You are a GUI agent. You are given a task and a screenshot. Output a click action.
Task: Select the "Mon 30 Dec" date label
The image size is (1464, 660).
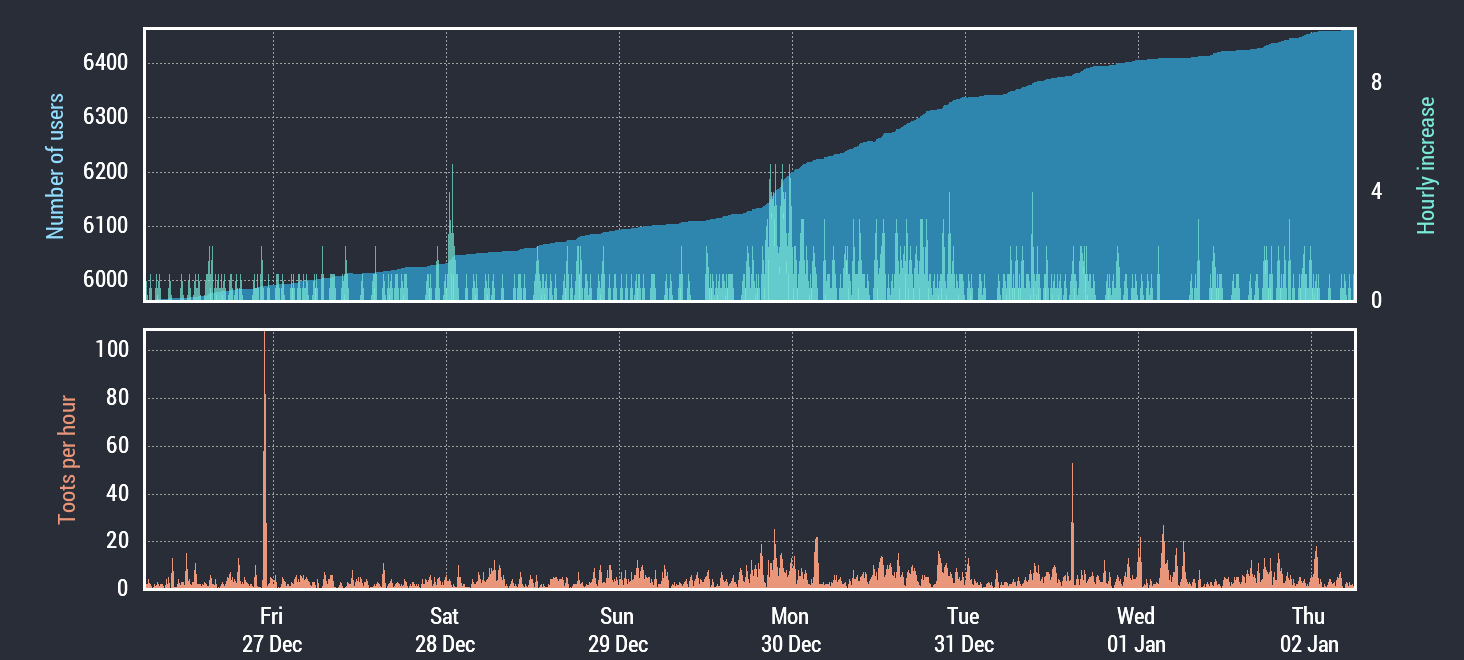[x=791, y=630]
